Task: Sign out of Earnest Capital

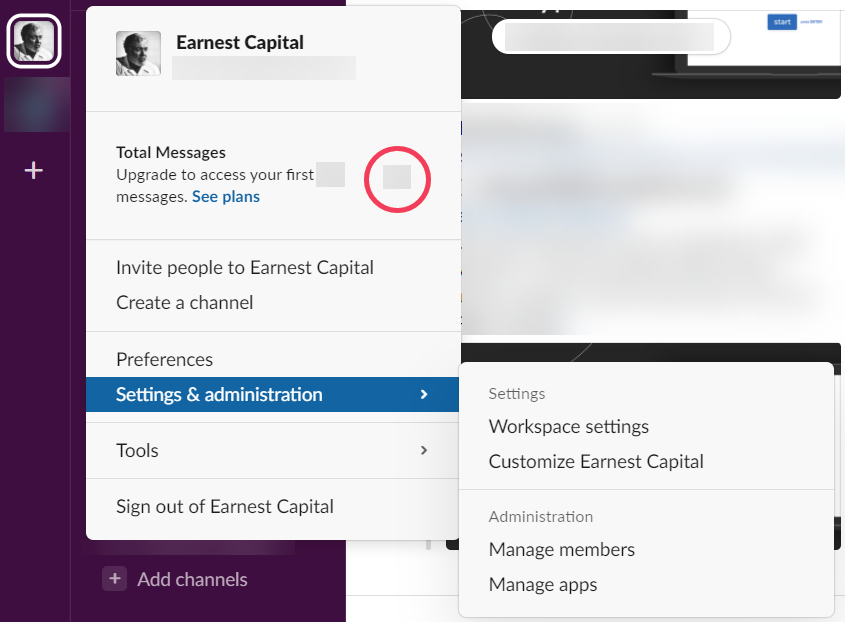Action: [x=225, y=507]
